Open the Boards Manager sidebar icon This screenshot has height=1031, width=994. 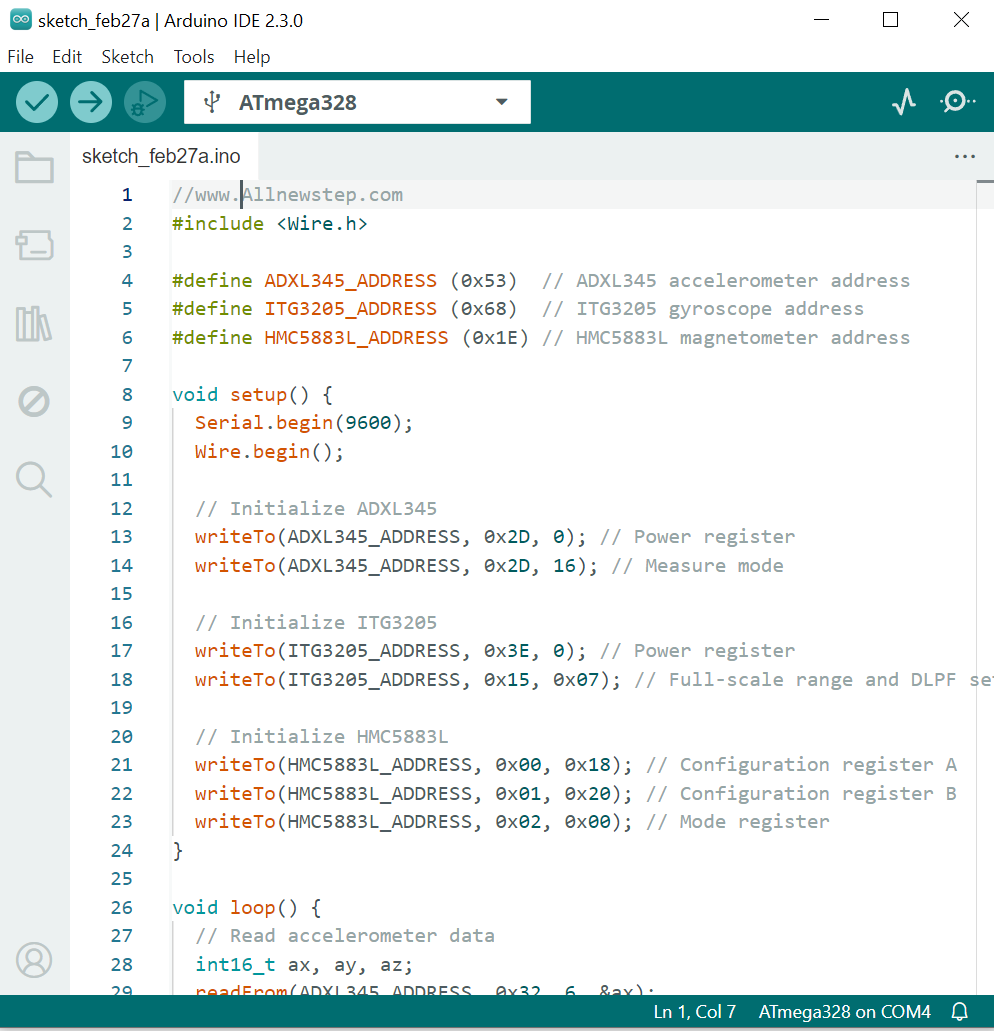pyautogui.click(x=34, y=245)
